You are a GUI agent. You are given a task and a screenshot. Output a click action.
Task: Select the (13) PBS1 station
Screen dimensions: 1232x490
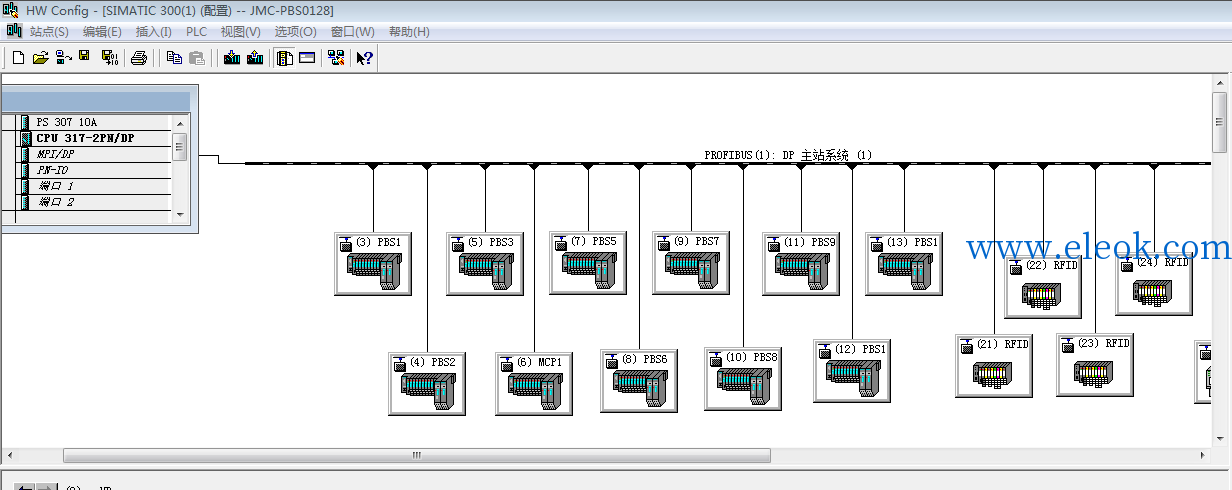coord(904,264)
